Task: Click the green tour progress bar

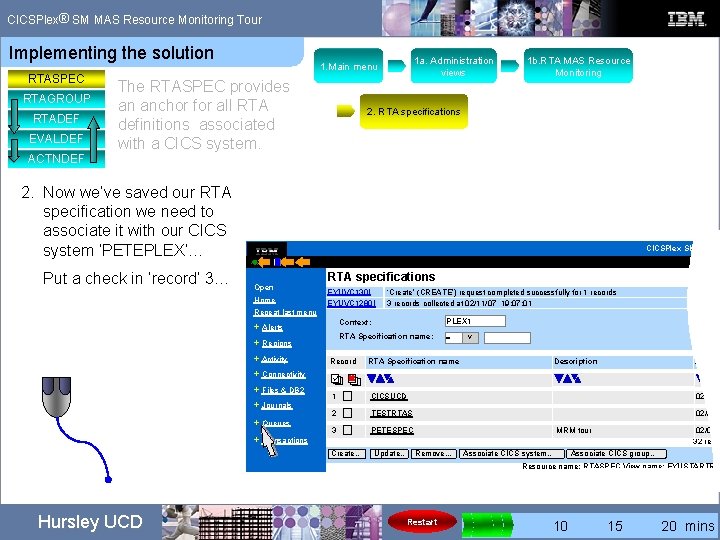Action: 487,524
